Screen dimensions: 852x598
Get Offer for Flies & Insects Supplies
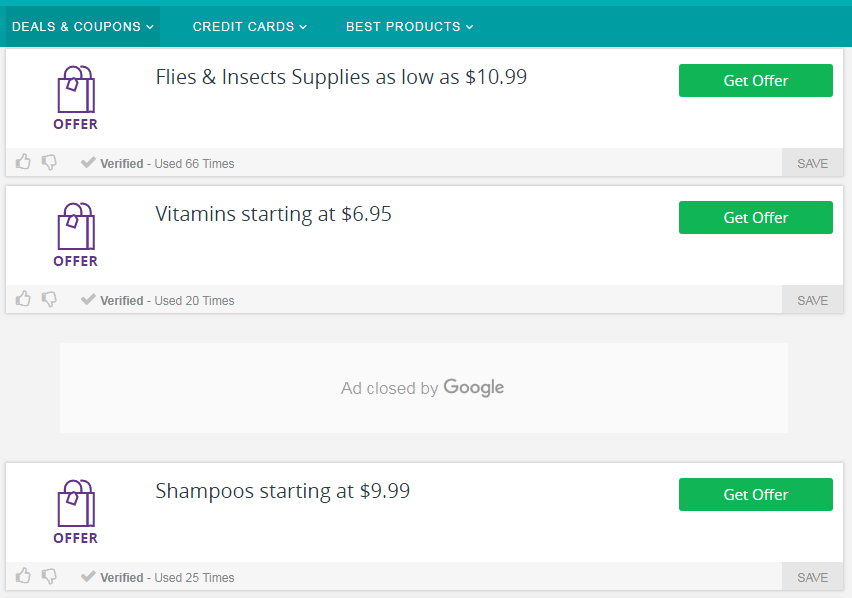tap(755, 80)
